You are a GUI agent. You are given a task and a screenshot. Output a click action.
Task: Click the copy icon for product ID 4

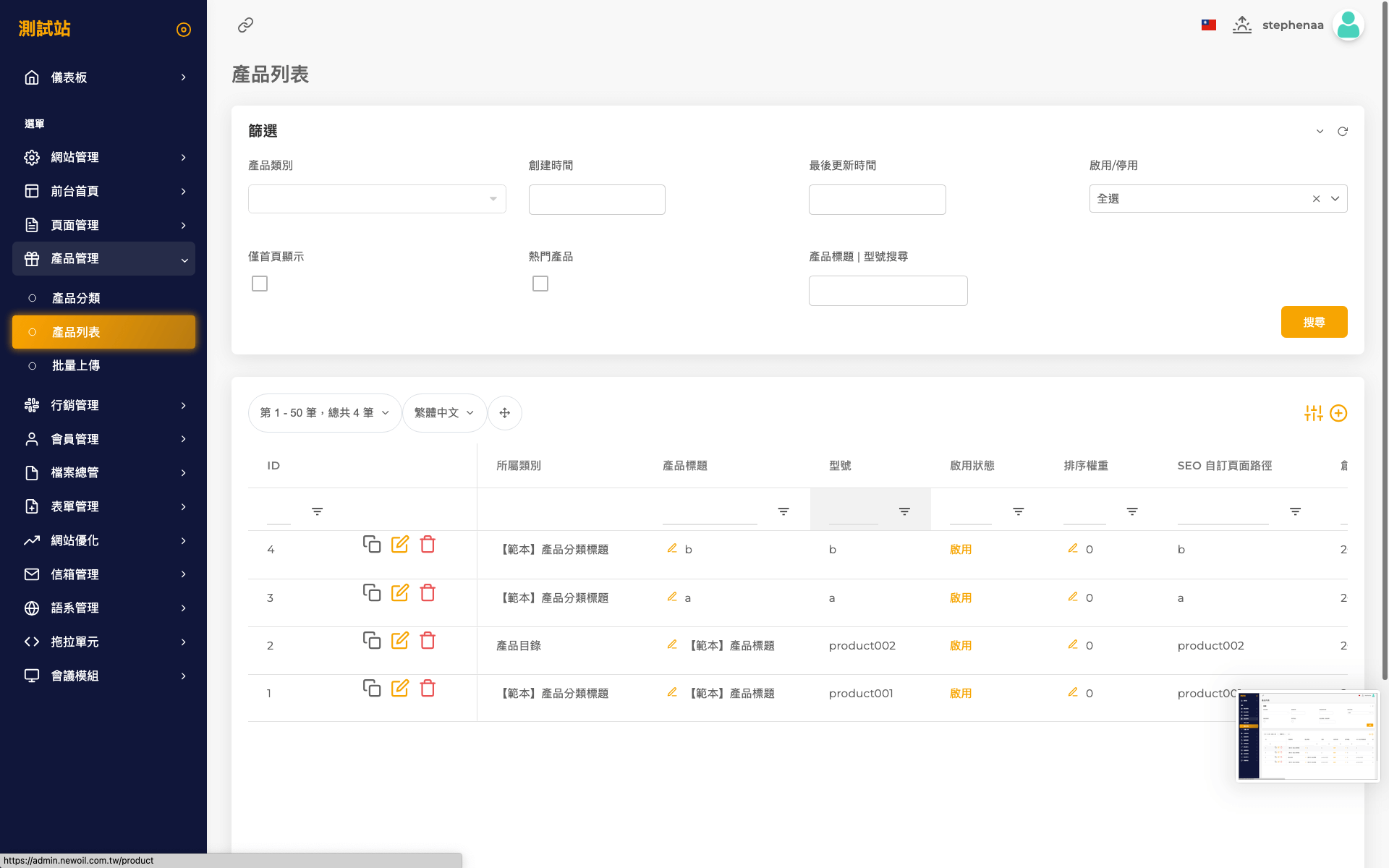coord(371,544)
